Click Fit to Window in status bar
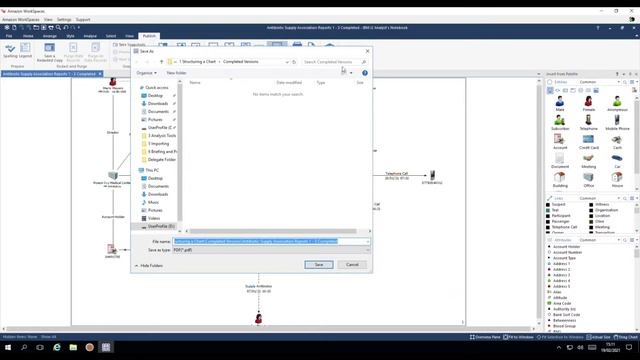 click(x=518, y=337)
